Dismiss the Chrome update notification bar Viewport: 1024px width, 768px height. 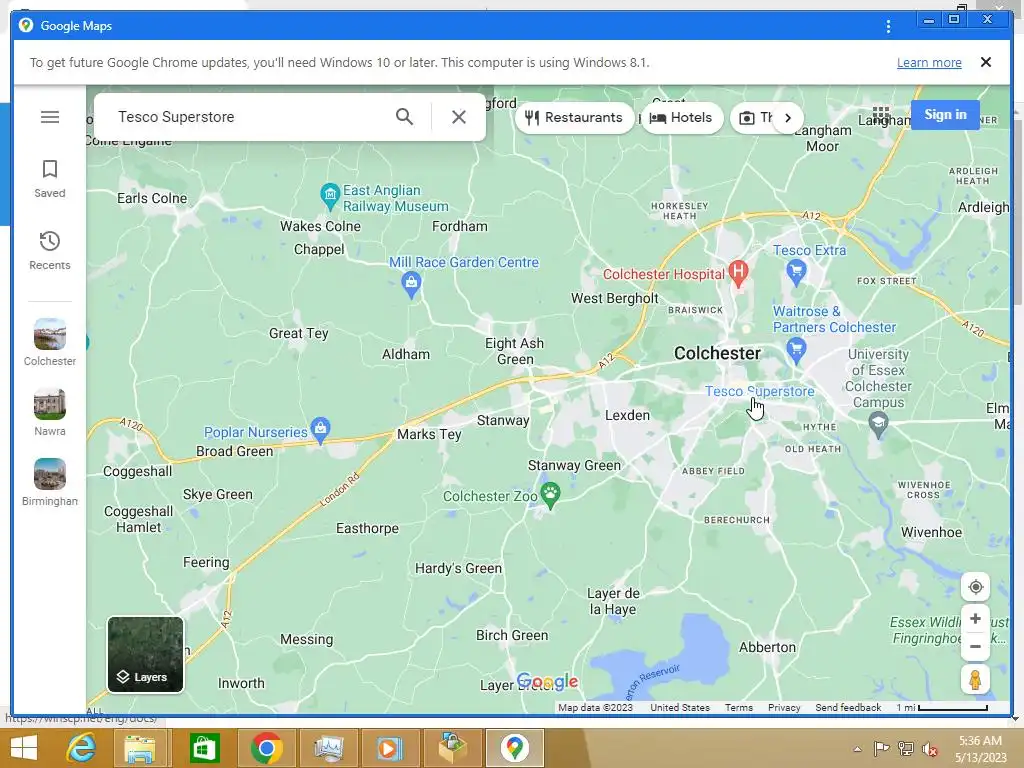[986, 62]
